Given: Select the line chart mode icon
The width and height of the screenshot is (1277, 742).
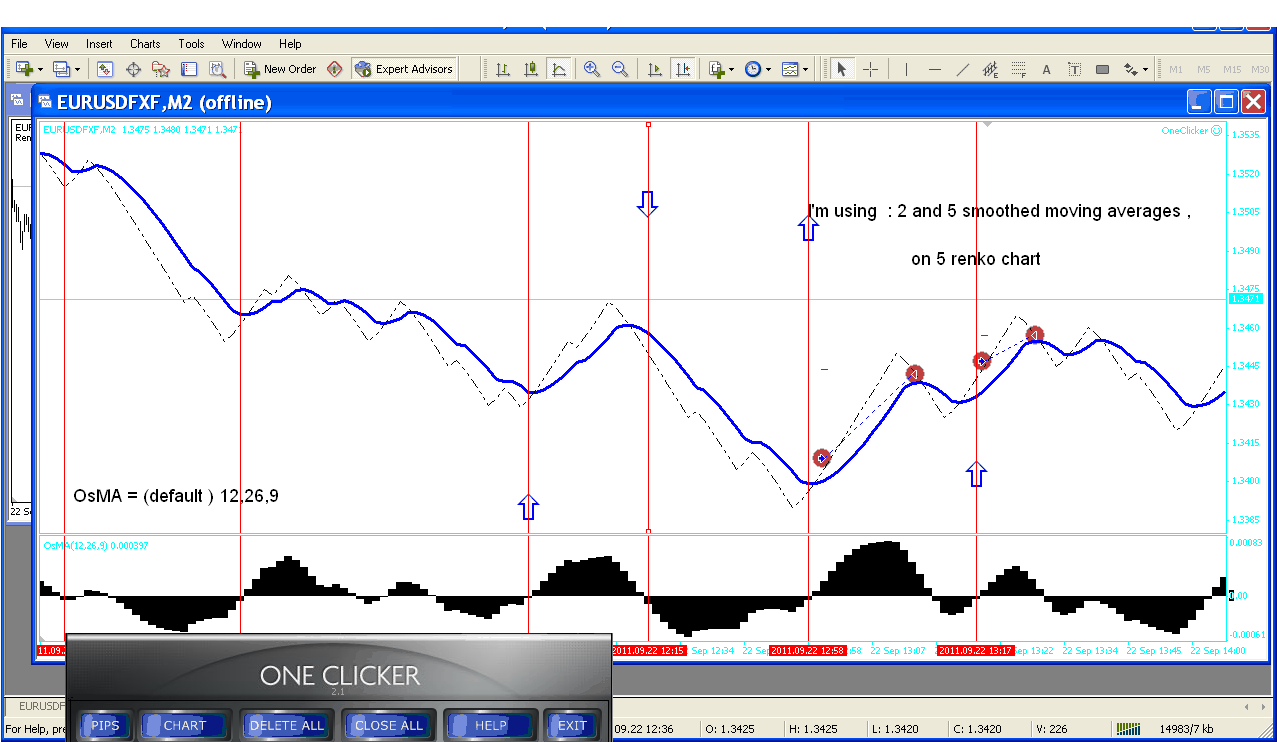Looking at the screenshot, I should (x=559, y=69).
